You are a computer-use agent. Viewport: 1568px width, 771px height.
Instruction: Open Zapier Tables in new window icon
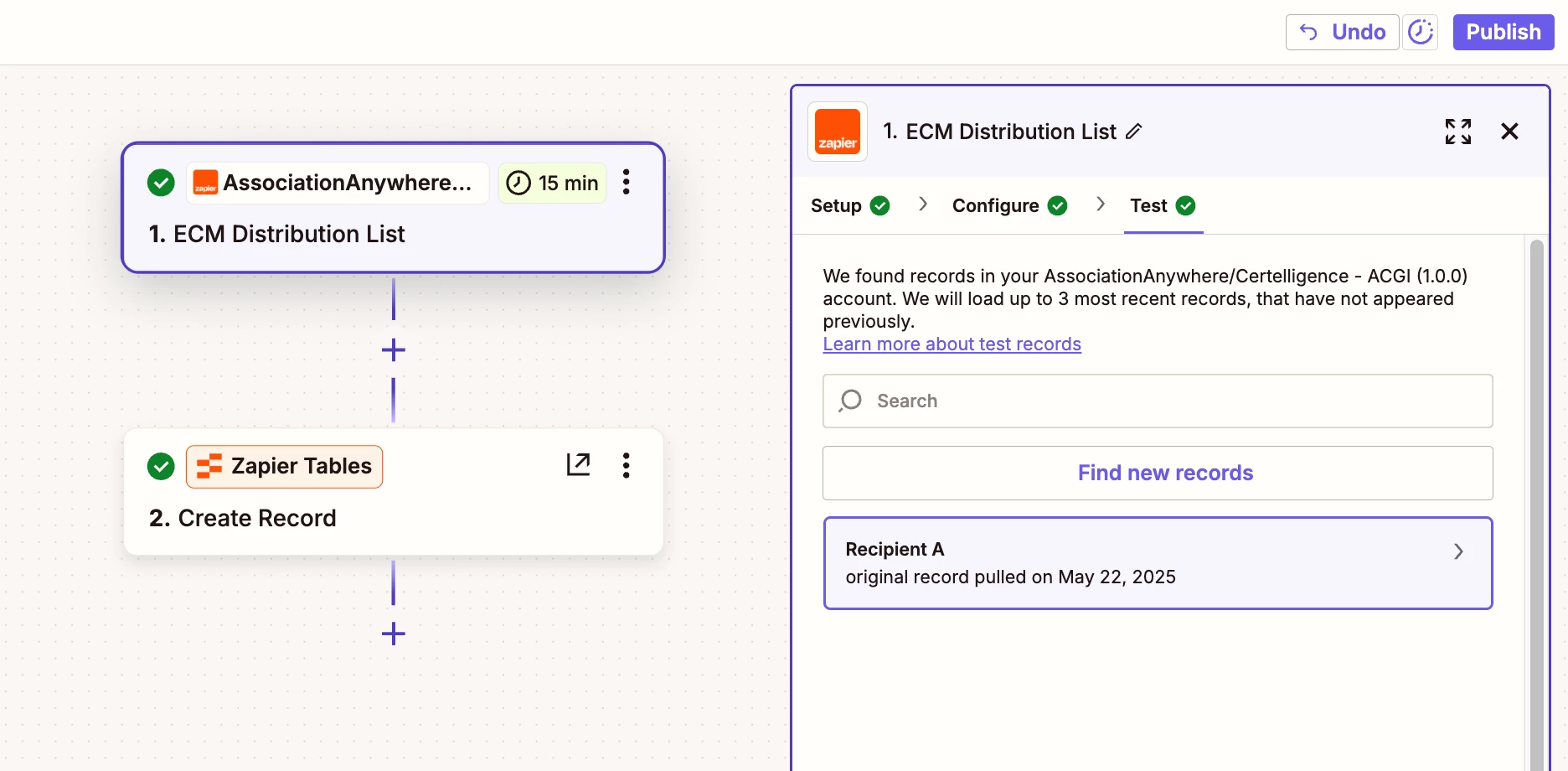579,464
